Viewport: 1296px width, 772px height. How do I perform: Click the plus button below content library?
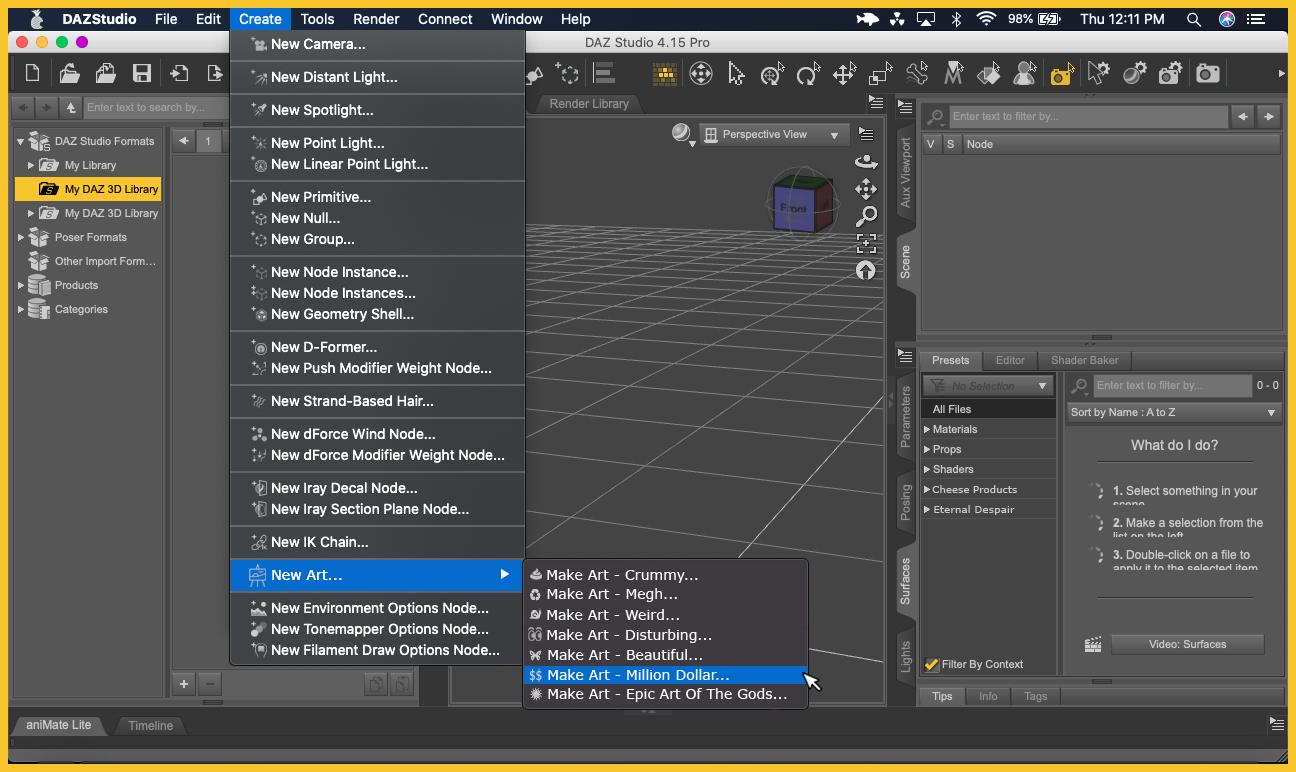tap(184, 684)
